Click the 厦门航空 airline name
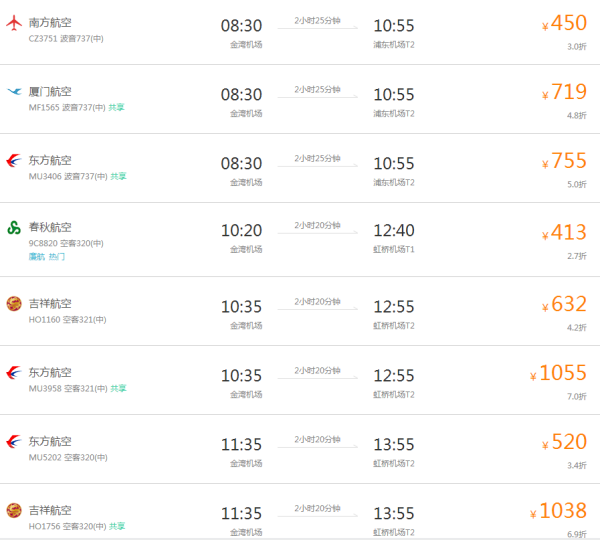The height and width of the screenshot is (540, 600). [50, 91]
